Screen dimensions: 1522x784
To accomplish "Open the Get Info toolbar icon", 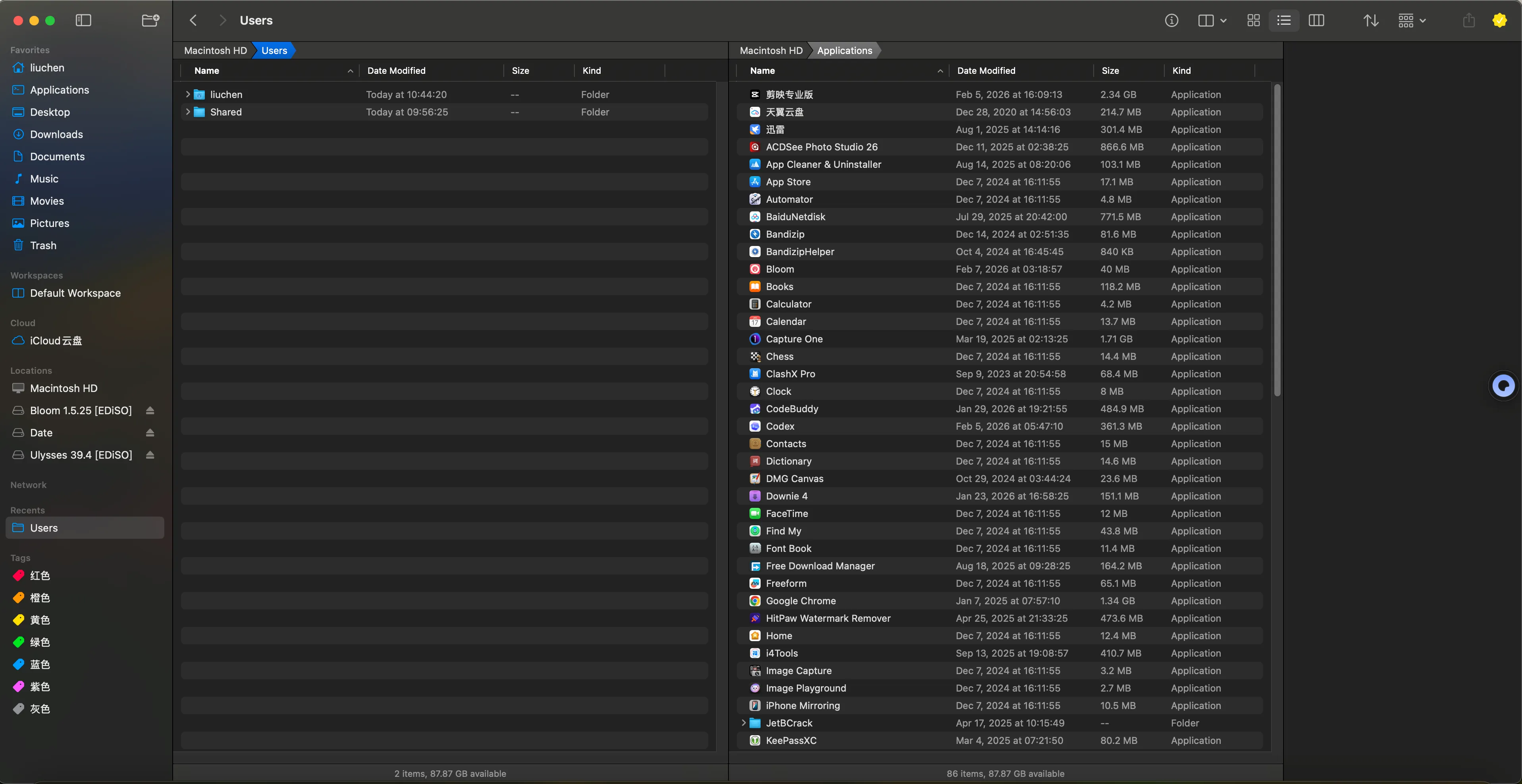I will tap(1171, 21).
